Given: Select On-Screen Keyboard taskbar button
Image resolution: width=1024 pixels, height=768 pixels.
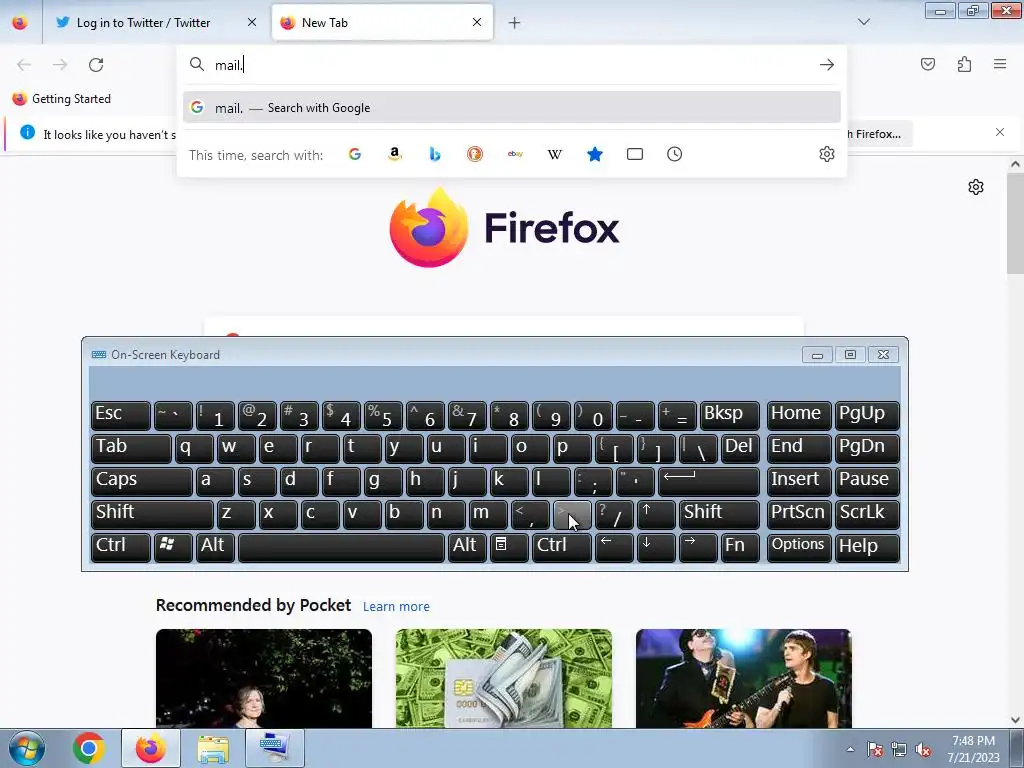Looking at the screenshot, I should [274, 748].
